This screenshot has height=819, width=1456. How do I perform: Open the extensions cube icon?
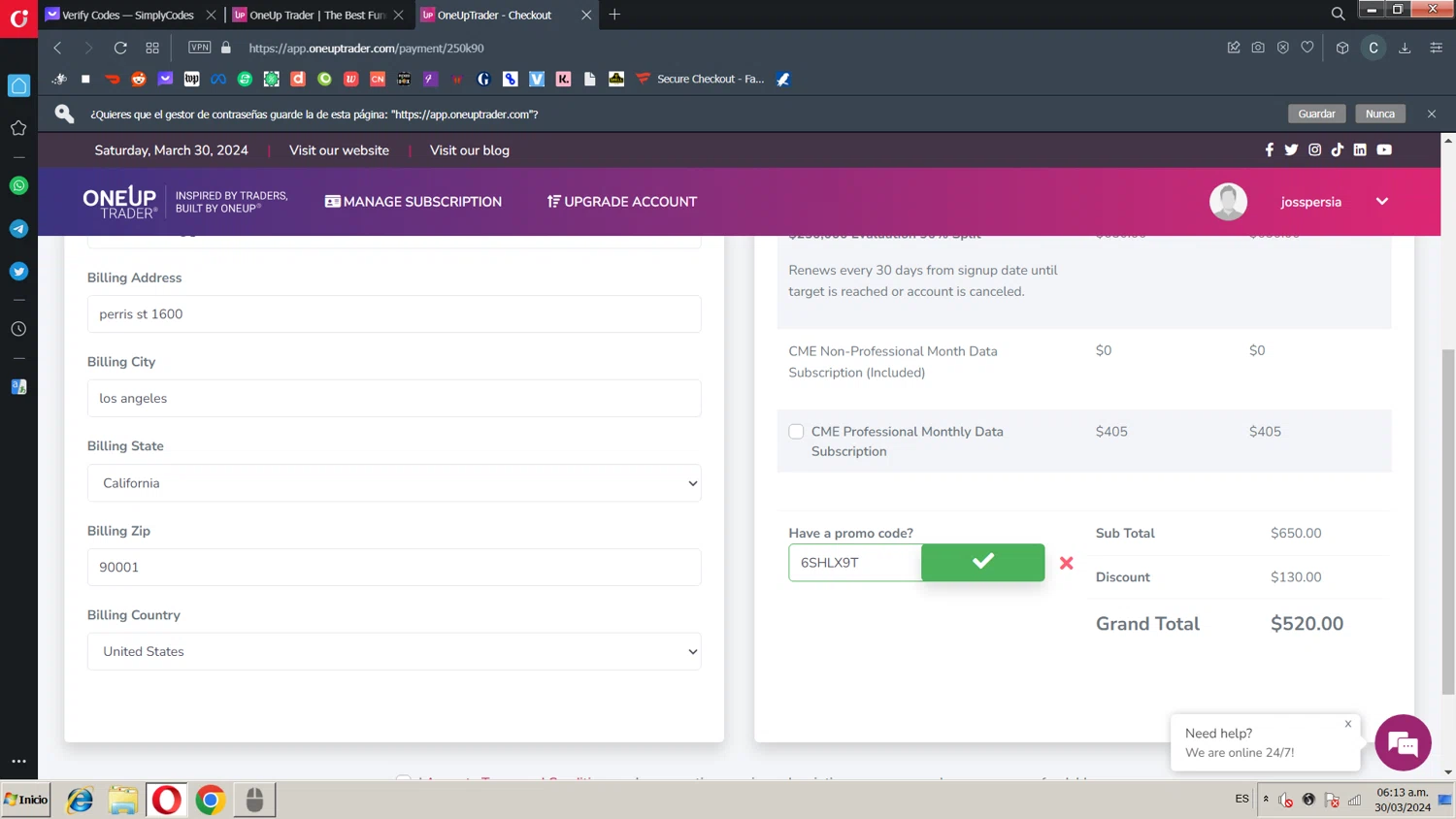[x=1342, y=48]
